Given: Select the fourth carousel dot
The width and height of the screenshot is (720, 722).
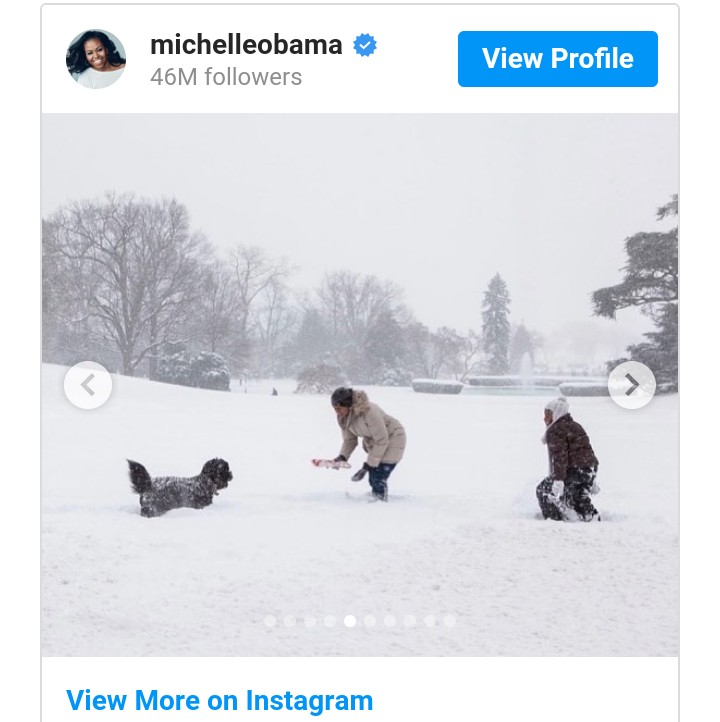Looking at the screenshot, I should coord(330,621).
